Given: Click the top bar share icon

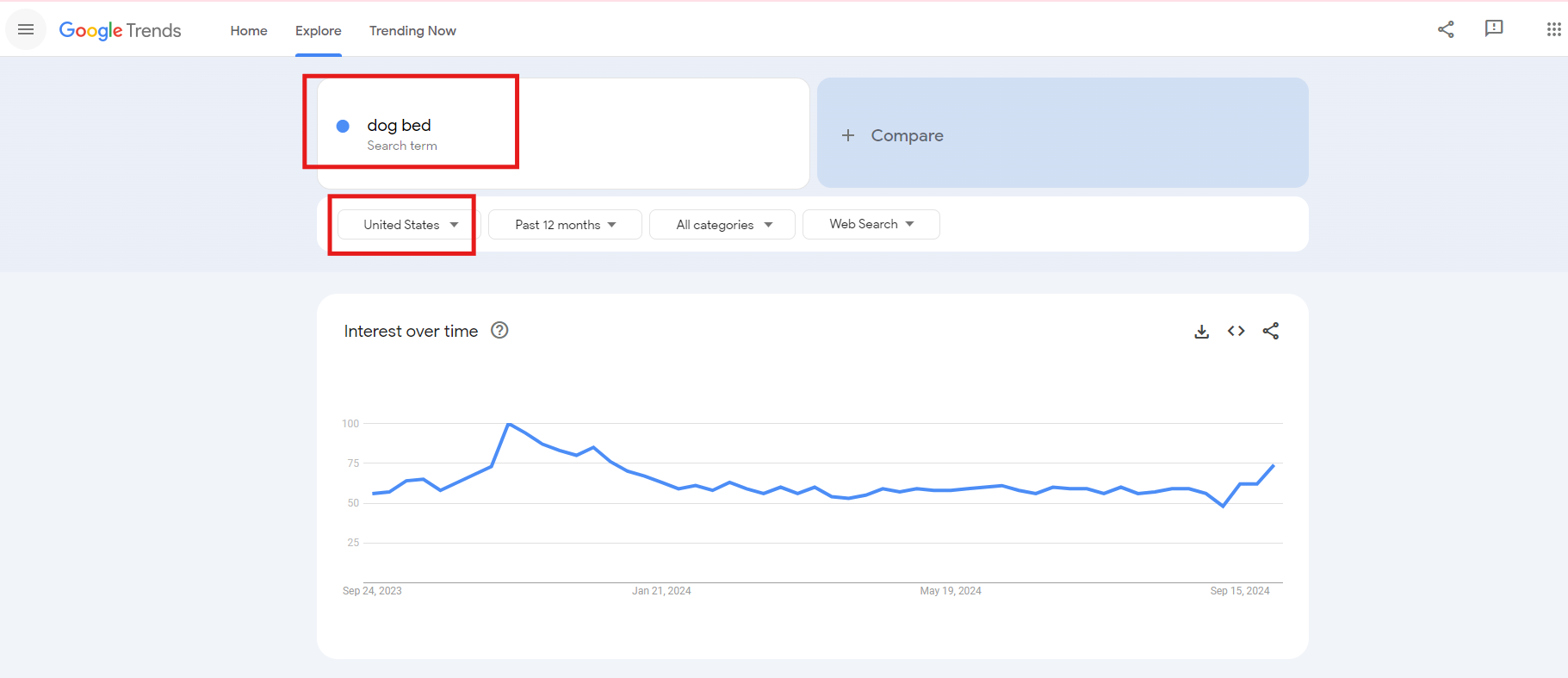Looking at the screenshot, I should [1446, 29].
